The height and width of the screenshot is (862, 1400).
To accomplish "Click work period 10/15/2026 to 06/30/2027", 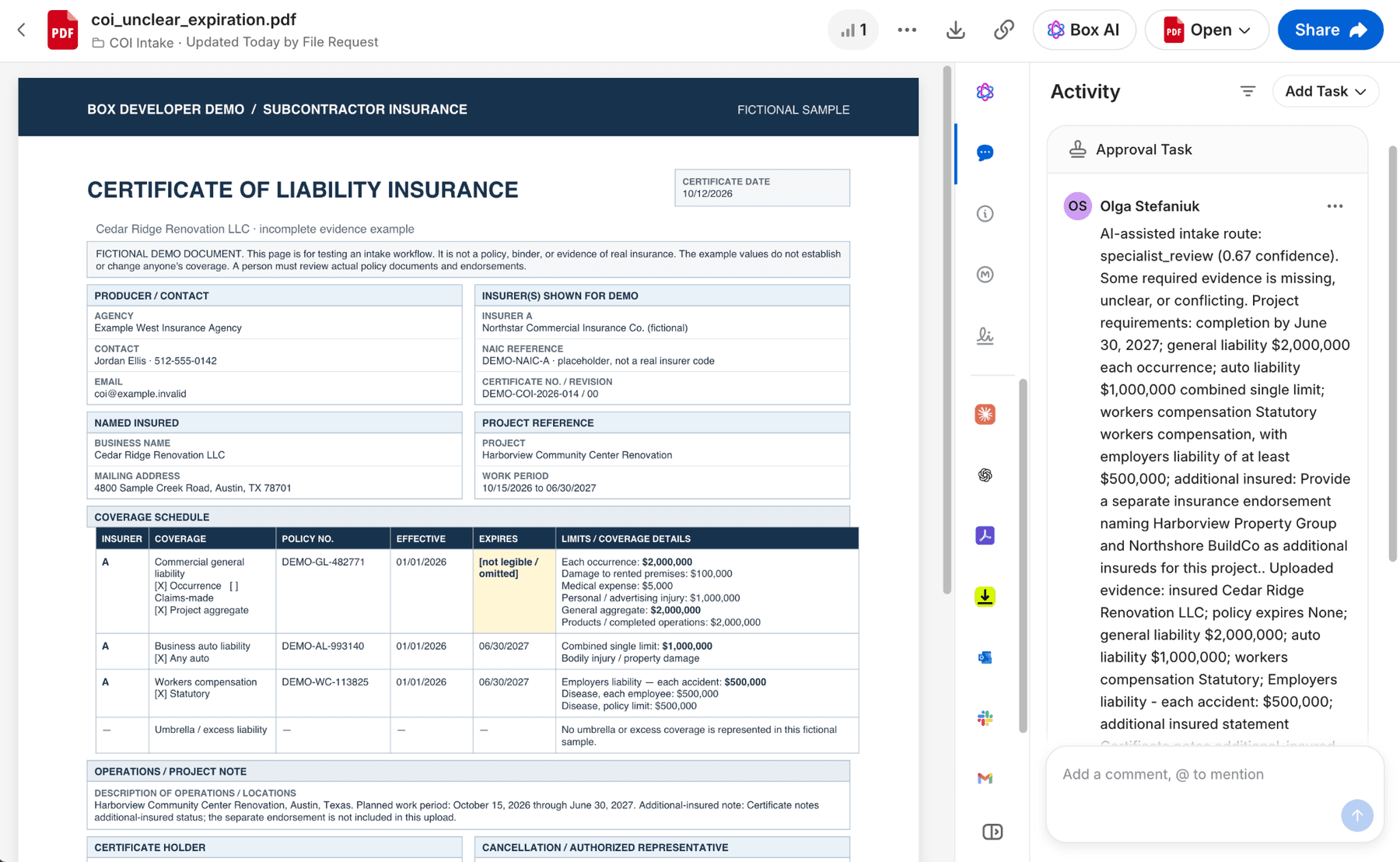I will click(x=539, y=488).
